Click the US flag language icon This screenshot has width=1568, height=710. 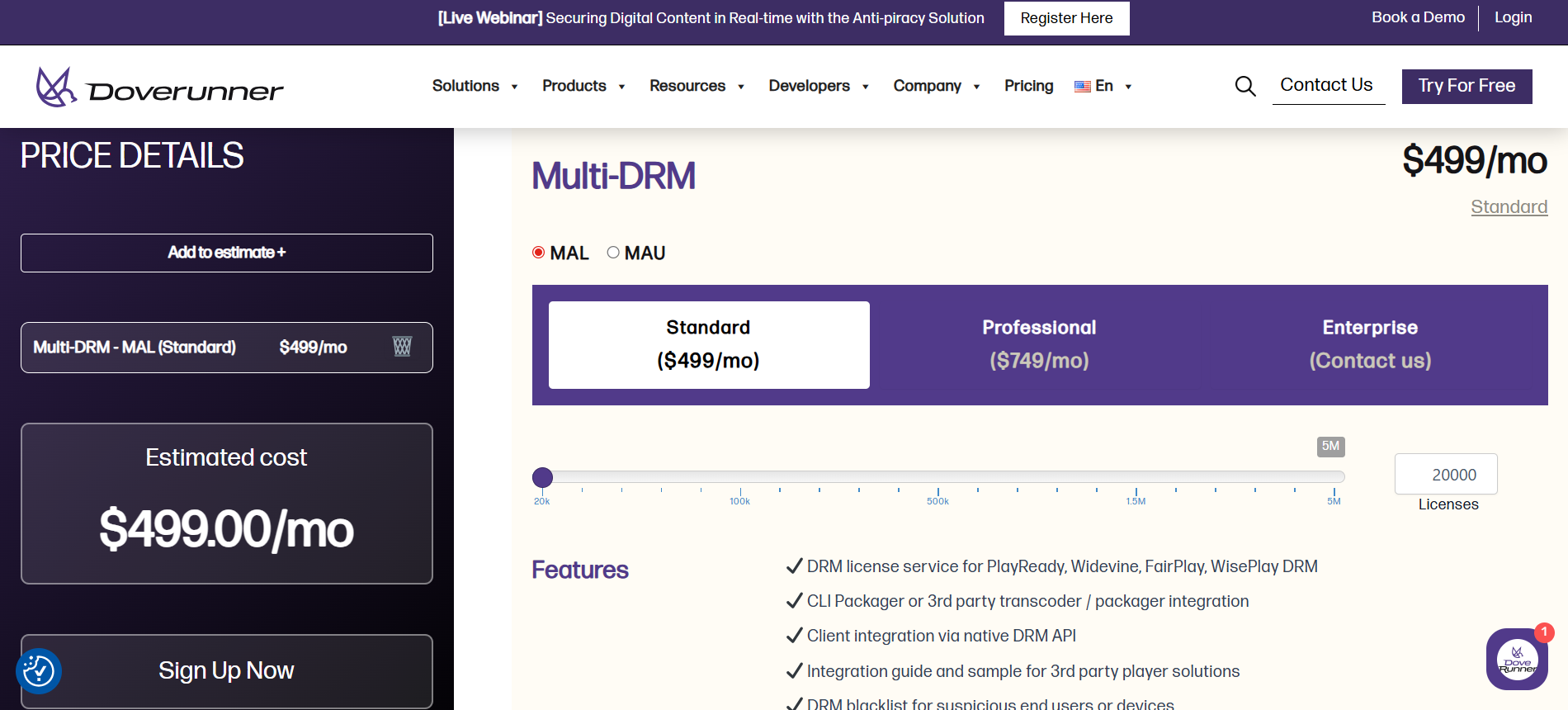point(1082,87)
